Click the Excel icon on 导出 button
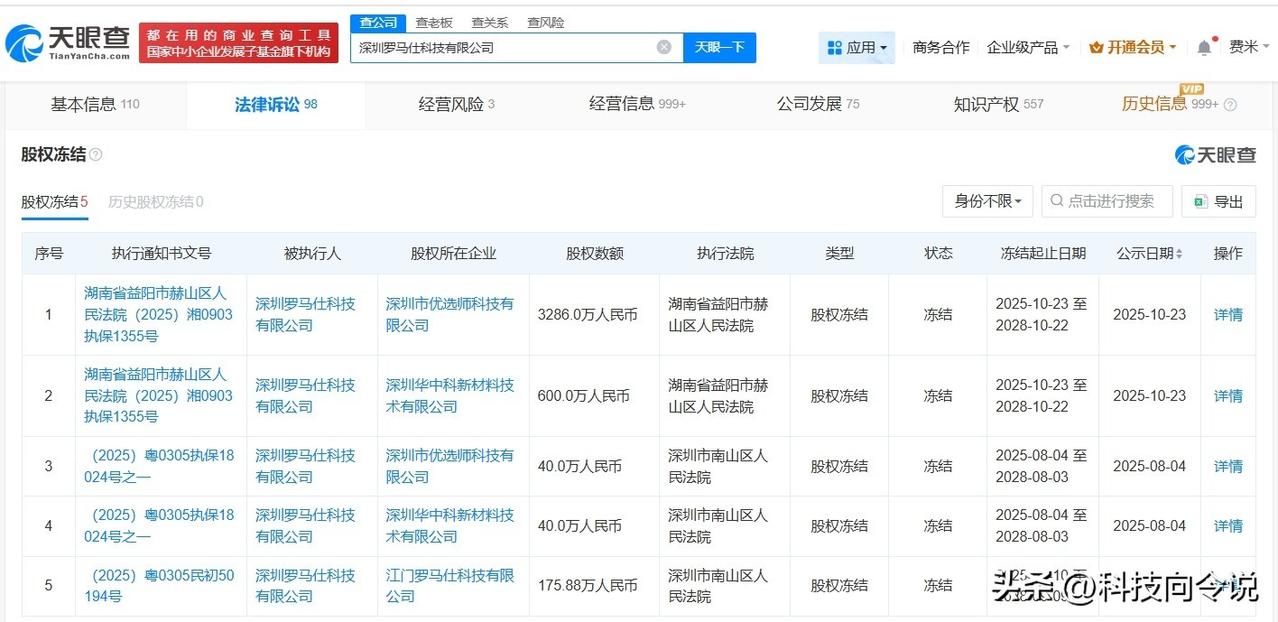The height and width of the screenshot is (622, 1278). (x=1201, y=201)
